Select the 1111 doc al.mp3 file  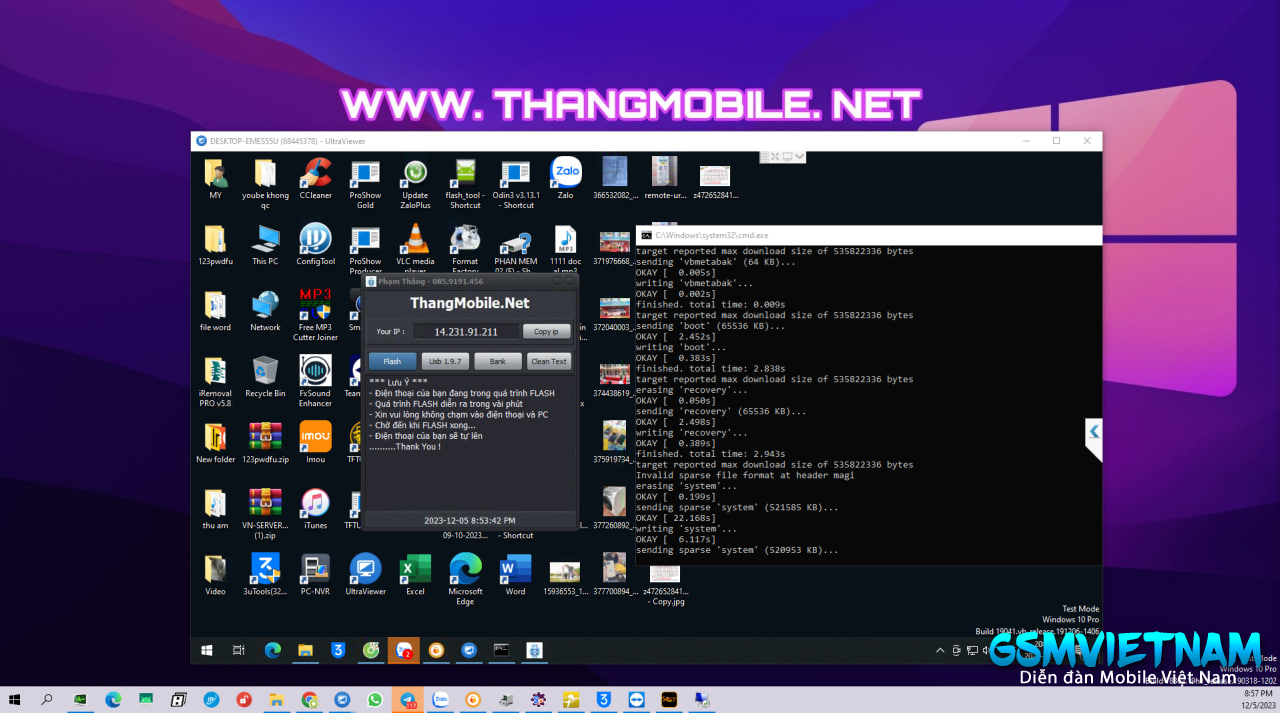pos(565,248)
